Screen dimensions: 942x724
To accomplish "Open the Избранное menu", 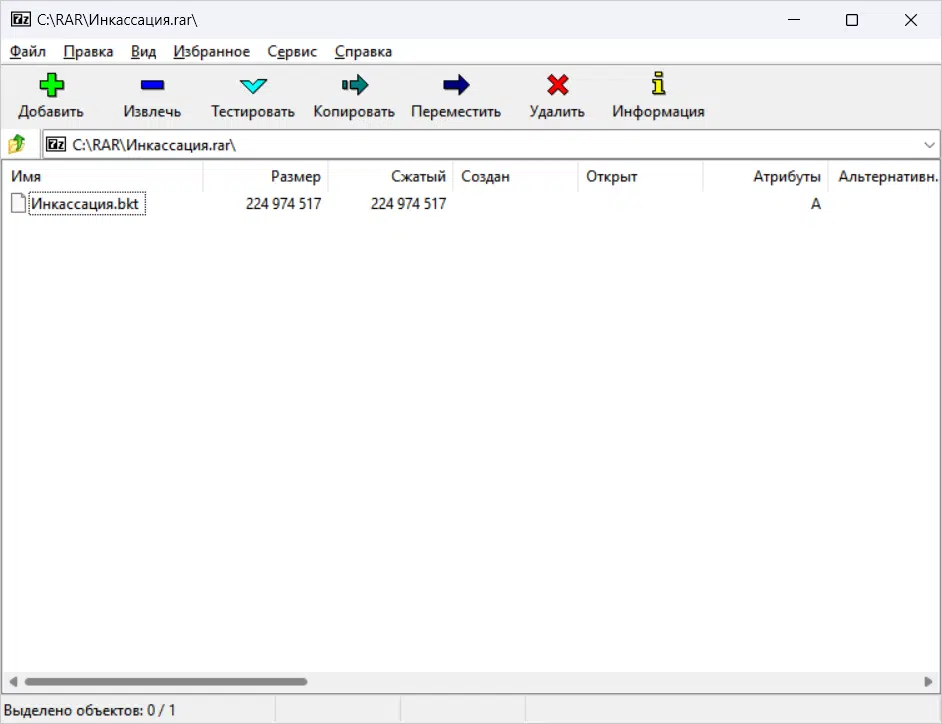I will [x=211, y=52].
